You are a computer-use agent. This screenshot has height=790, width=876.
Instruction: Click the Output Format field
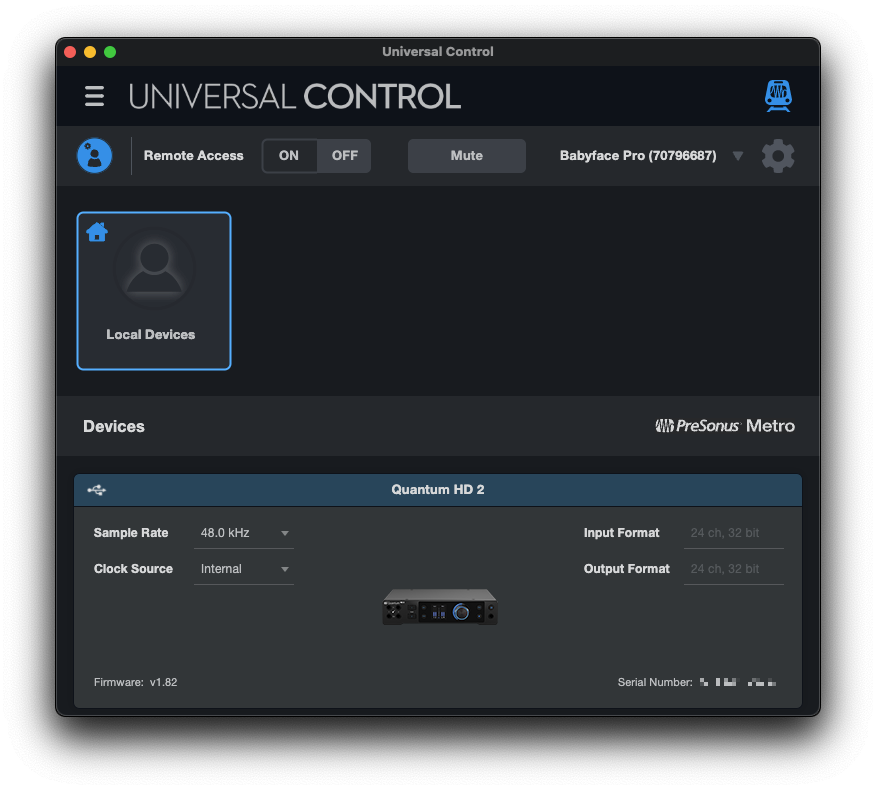[x=734, y=569]
